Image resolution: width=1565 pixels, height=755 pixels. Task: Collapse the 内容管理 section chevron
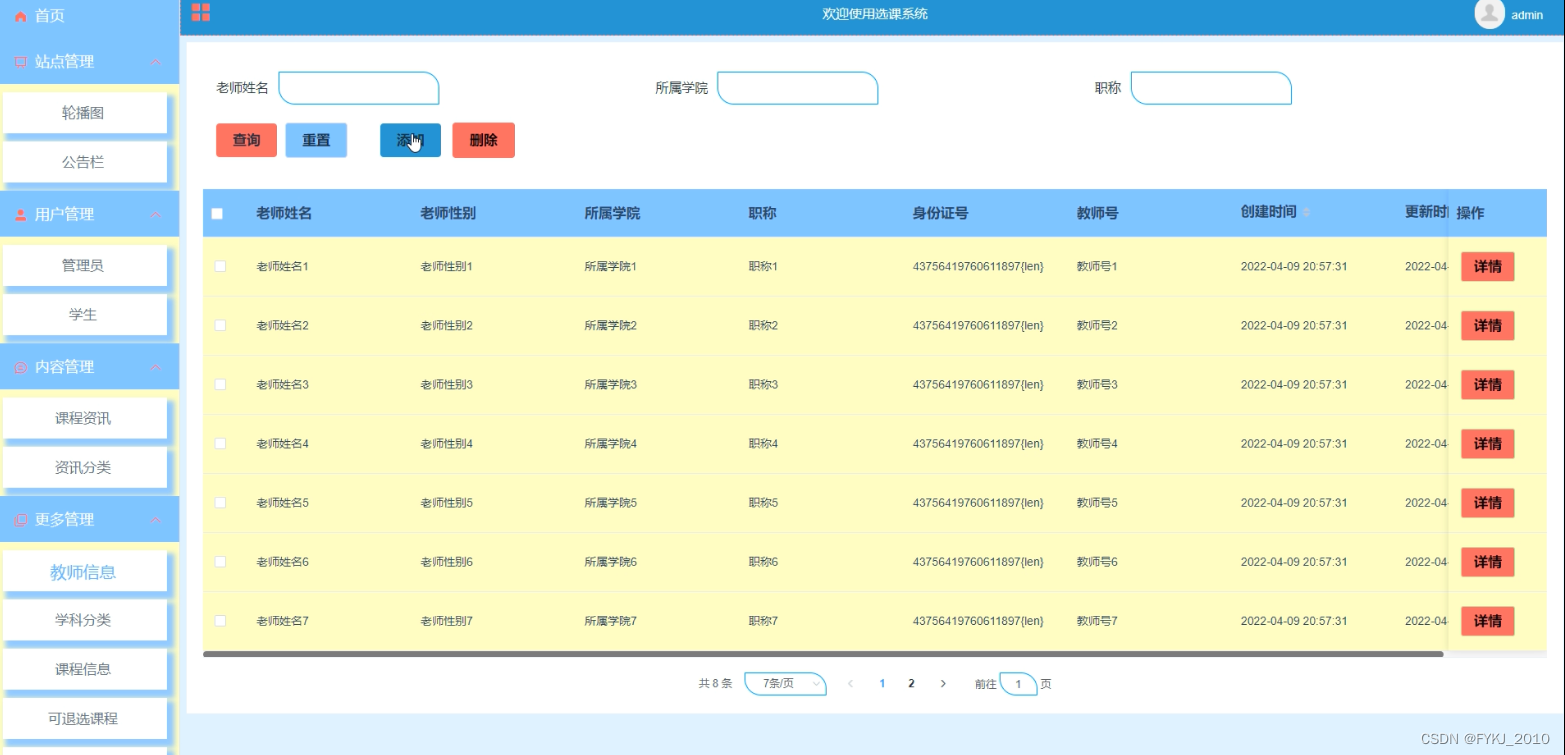point(156,368)
